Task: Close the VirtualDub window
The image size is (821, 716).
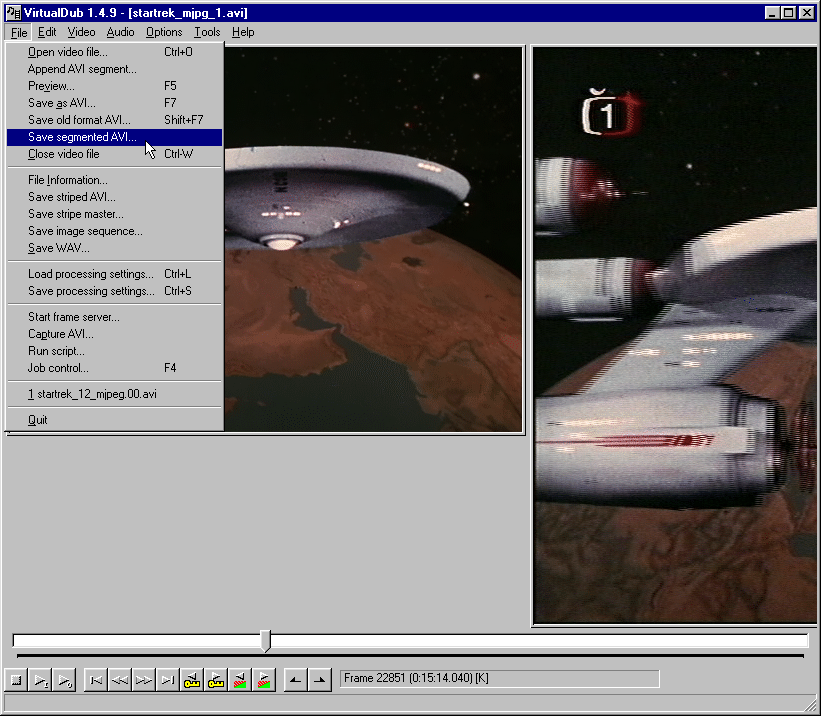Action: pyautogui.click(x=807, y=13)
